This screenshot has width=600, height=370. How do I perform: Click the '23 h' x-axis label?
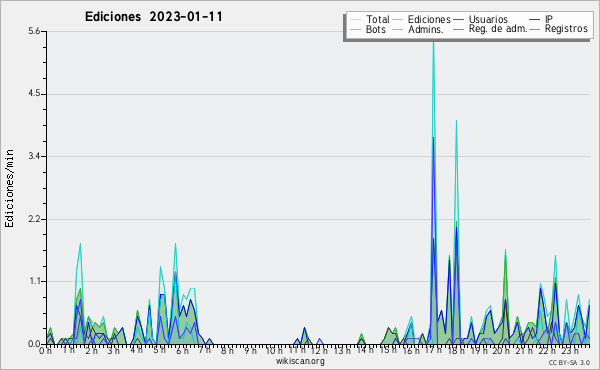coord(570,350)
